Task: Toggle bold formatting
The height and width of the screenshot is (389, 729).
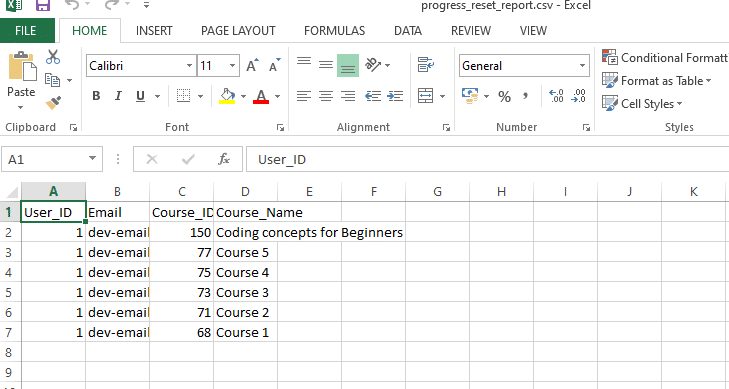Action: tap(96, 96)
